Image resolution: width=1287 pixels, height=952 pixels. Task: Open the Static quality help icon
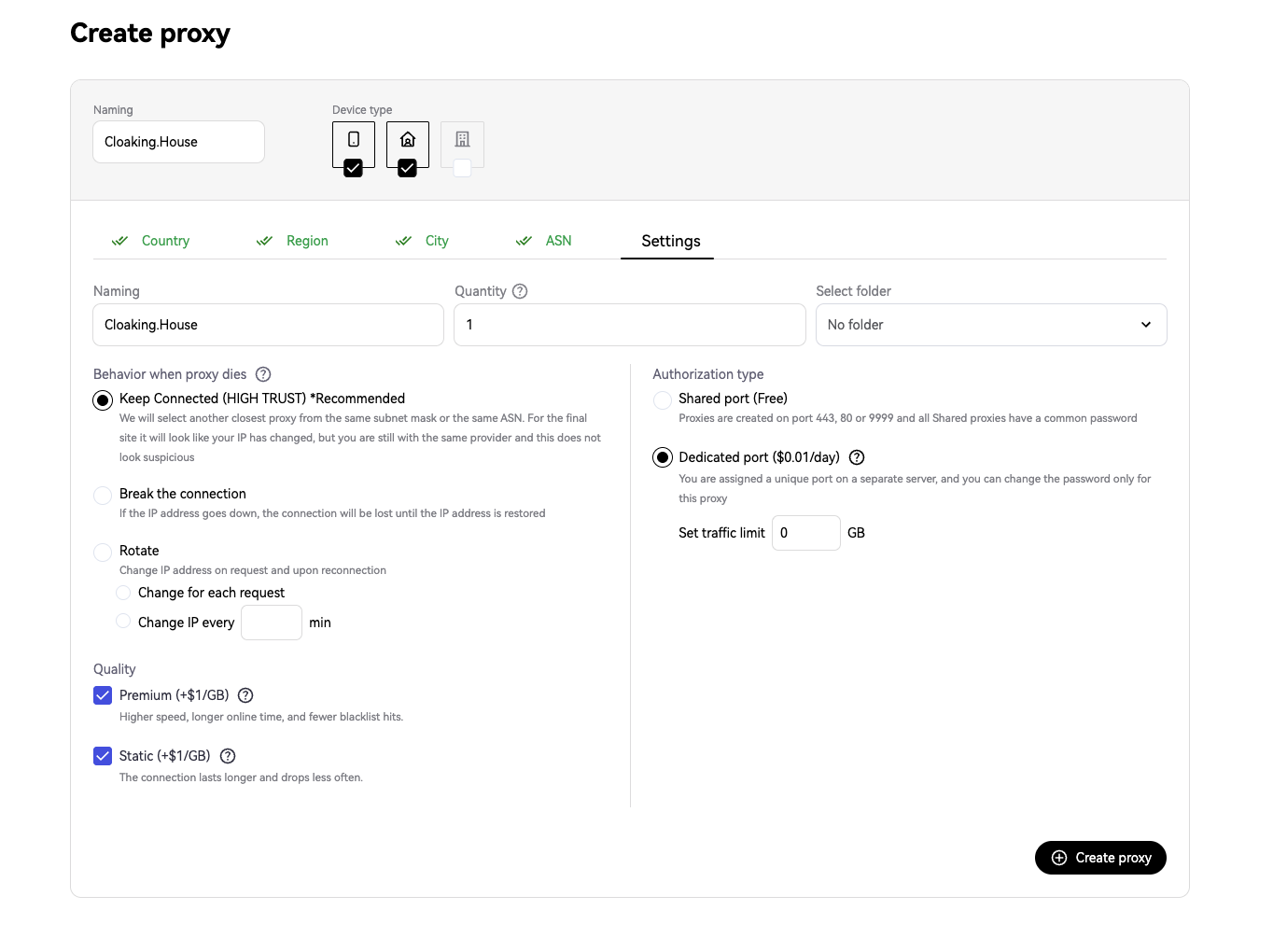[228, 756]
